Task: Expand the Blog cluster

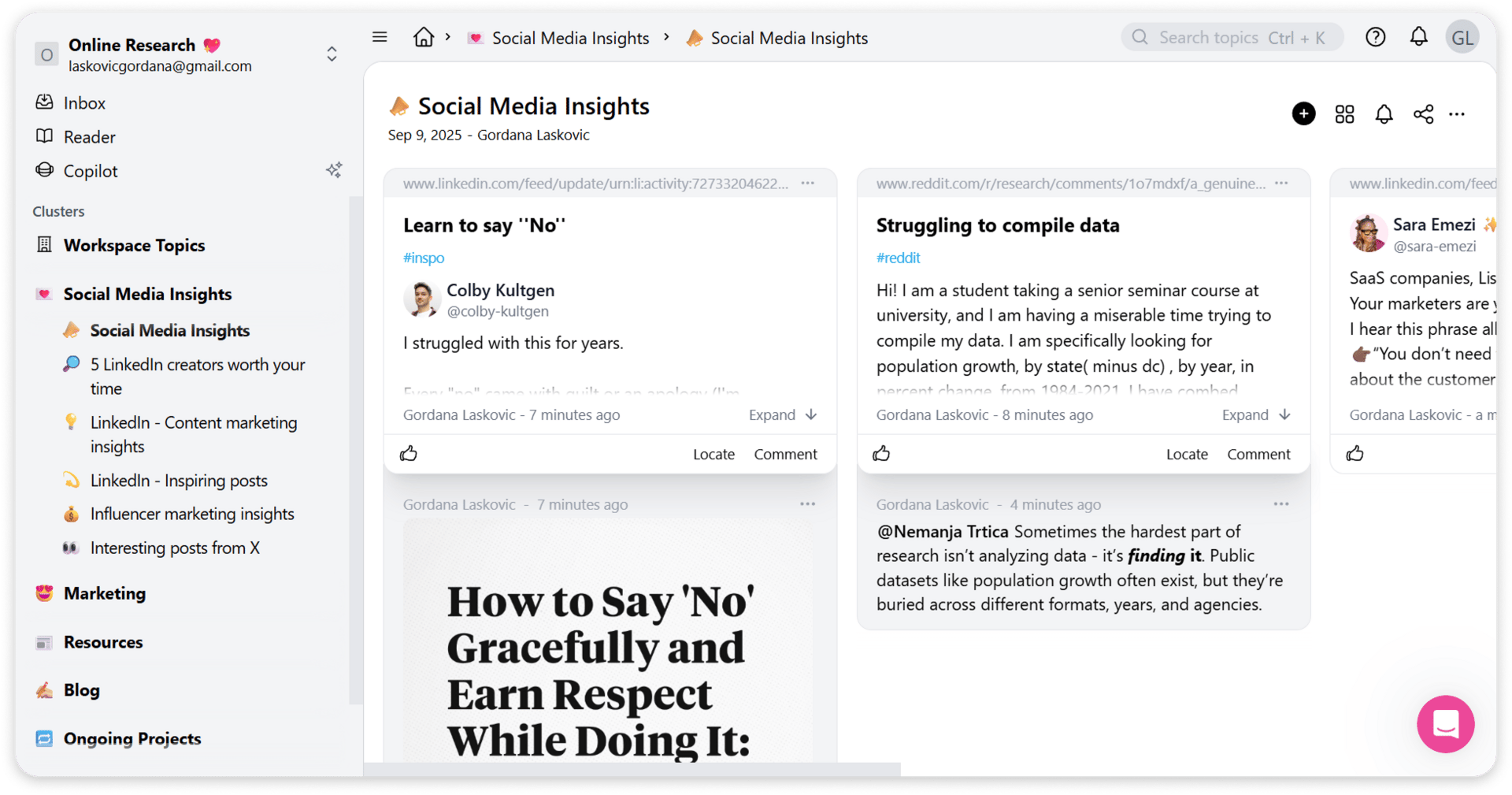Action: tap(81, 690)
